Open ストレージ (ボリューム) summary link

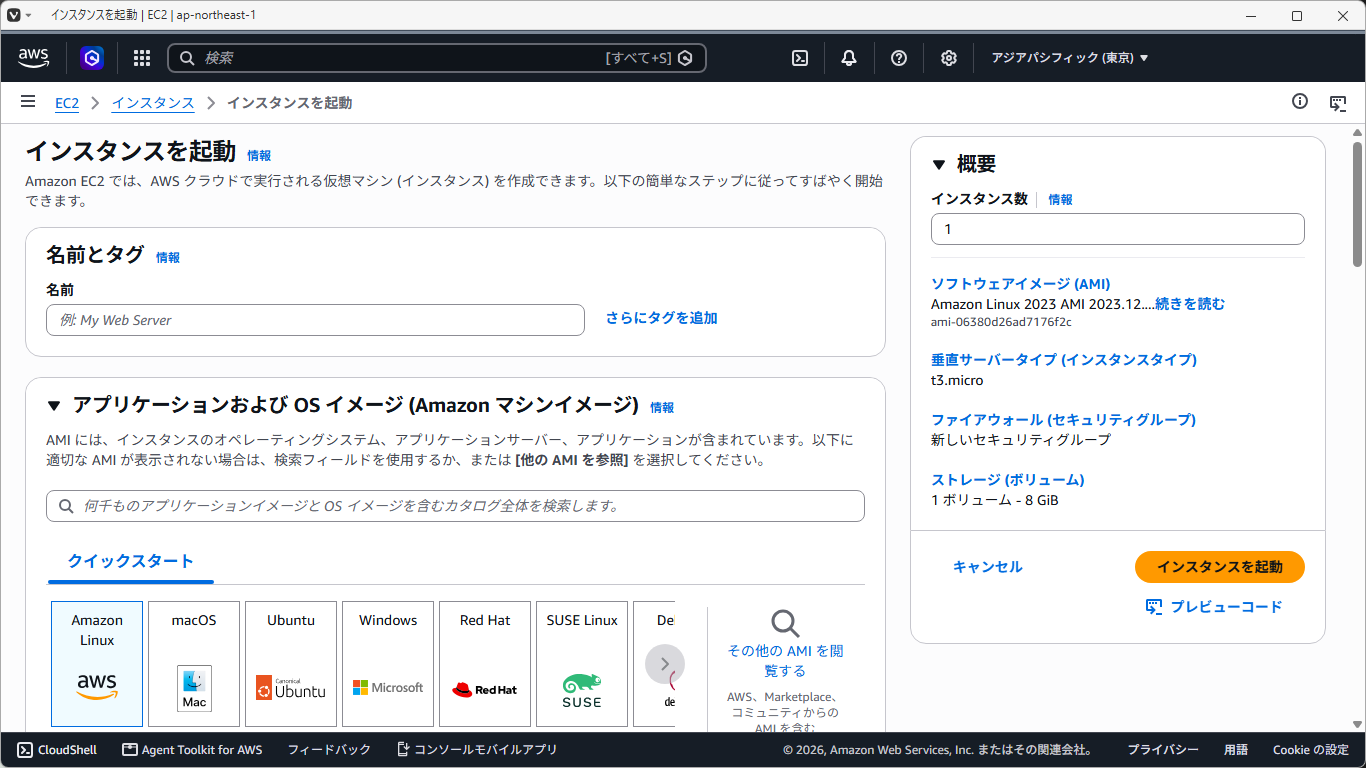click(x=1008, y=480)
